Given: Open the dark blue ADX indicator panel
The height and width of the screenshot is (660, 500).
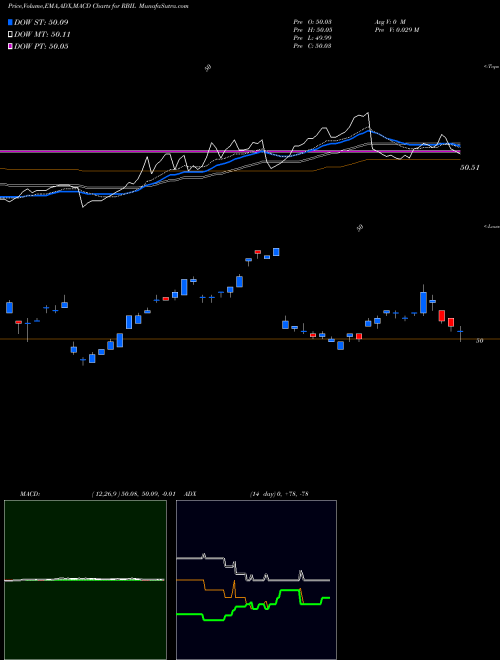Looking at the screenshot, I should tap(256, 580).
